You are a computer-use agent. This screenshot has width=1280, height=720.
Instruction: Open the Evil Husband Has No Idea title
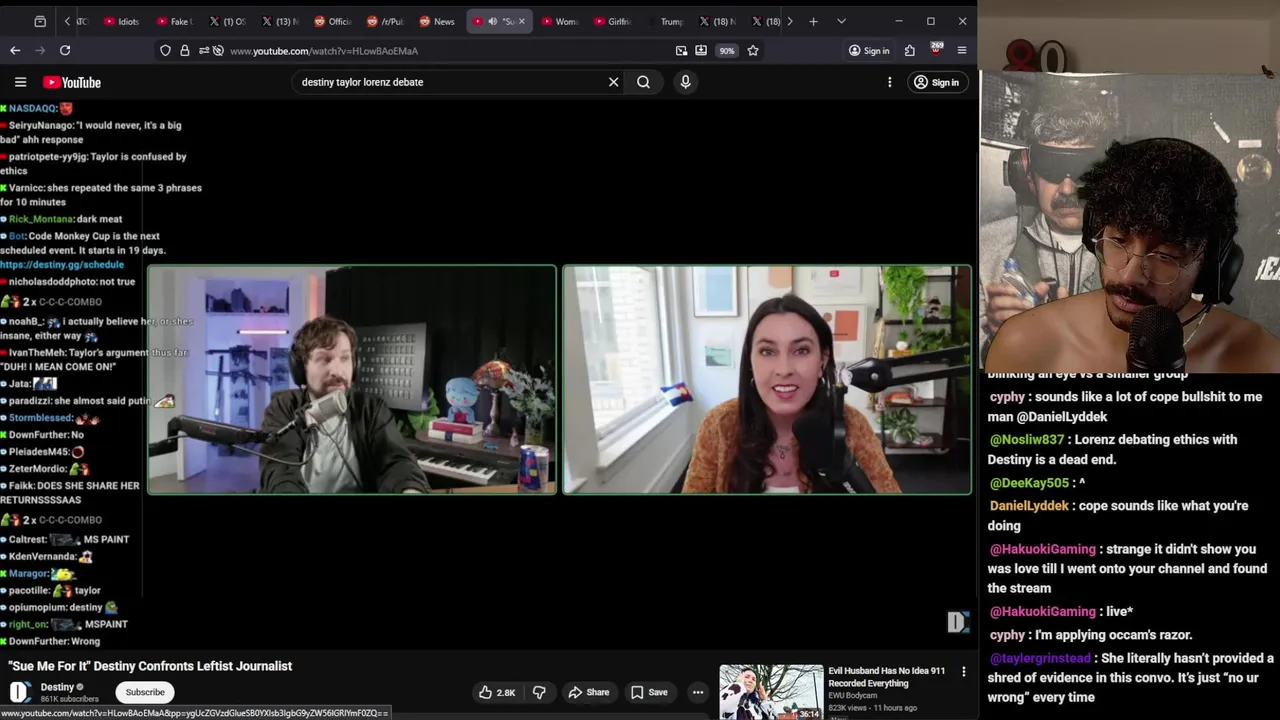tap(886, 677)
